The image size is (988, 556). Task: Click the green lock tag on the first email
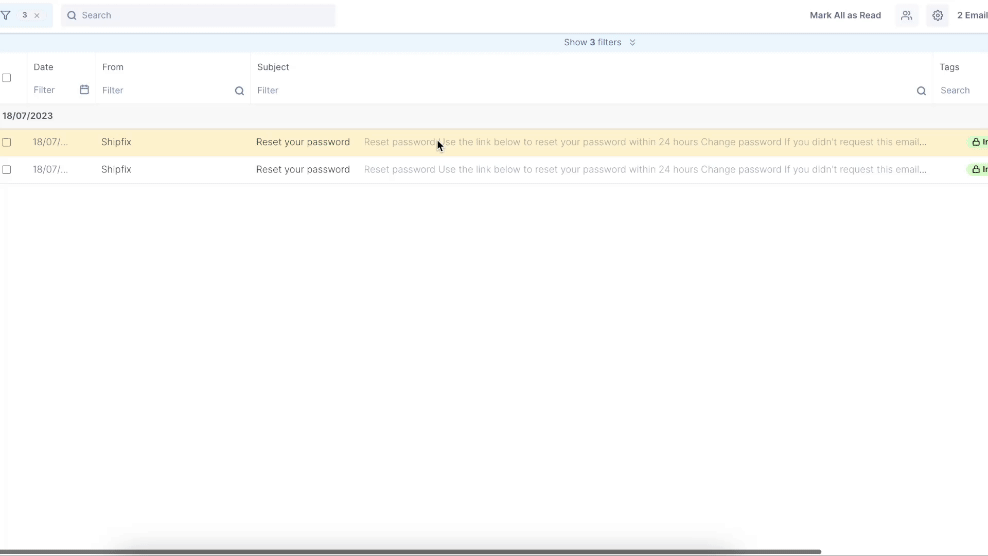(x=978, y=142)
